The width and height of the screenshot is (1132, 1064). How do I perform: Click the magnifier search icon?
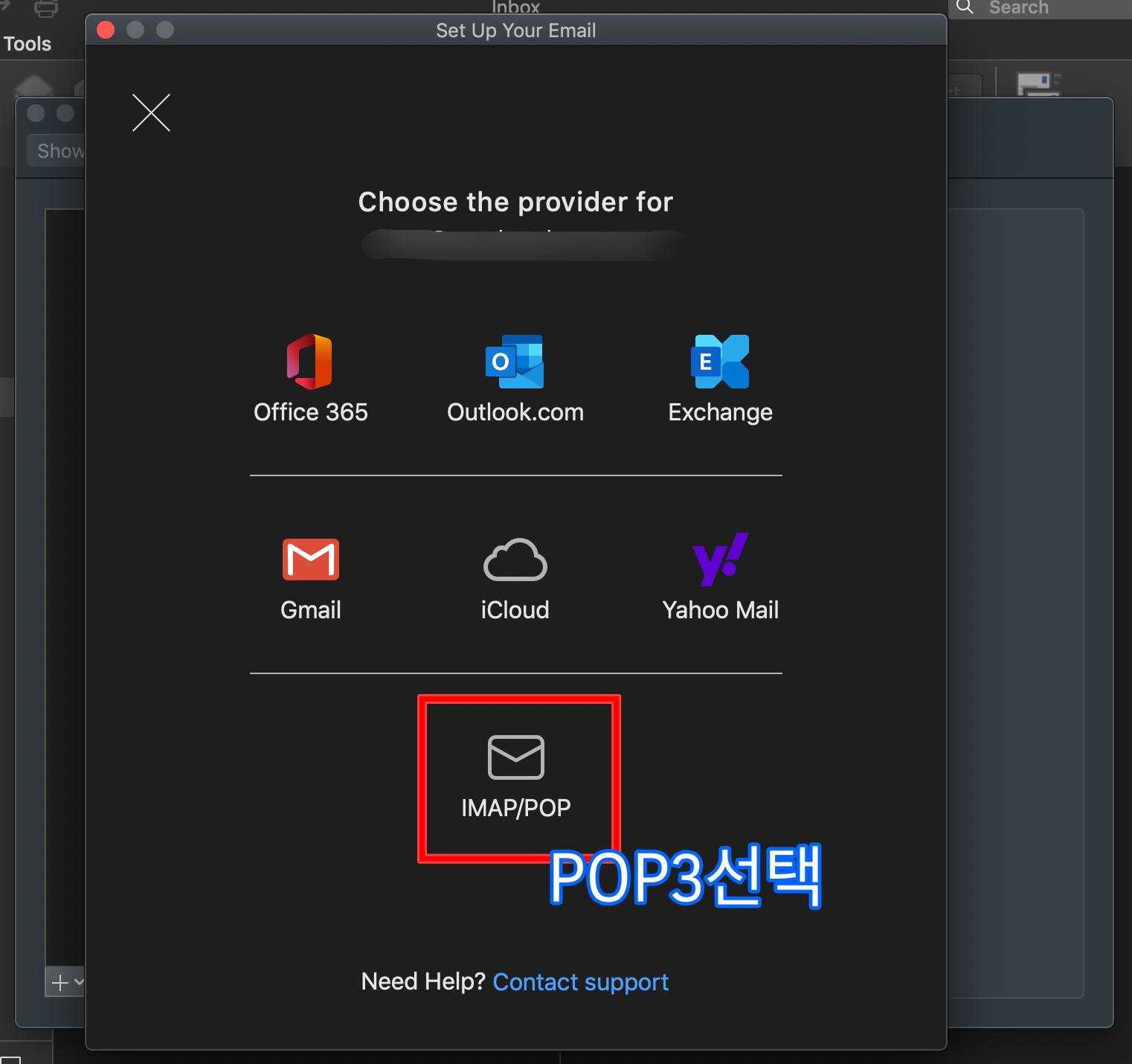[965, 7]
